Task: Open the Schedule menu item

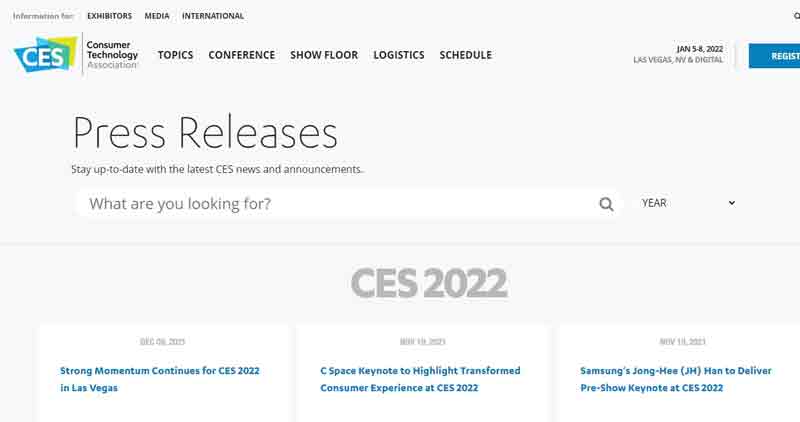Action: [x=466, y=55]
